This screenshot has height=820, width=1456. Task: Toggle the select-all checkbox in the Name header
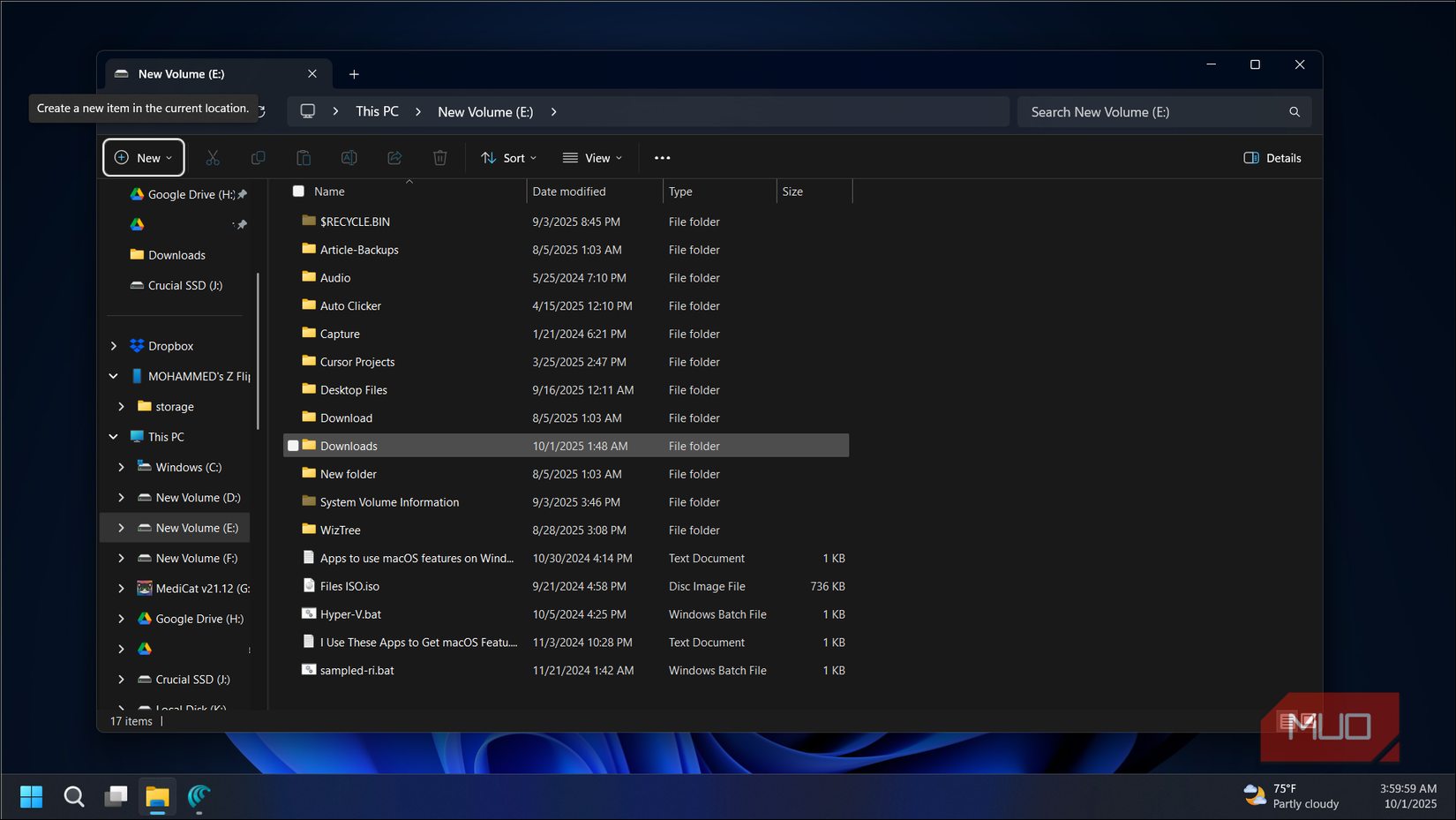tap(297, 191)
